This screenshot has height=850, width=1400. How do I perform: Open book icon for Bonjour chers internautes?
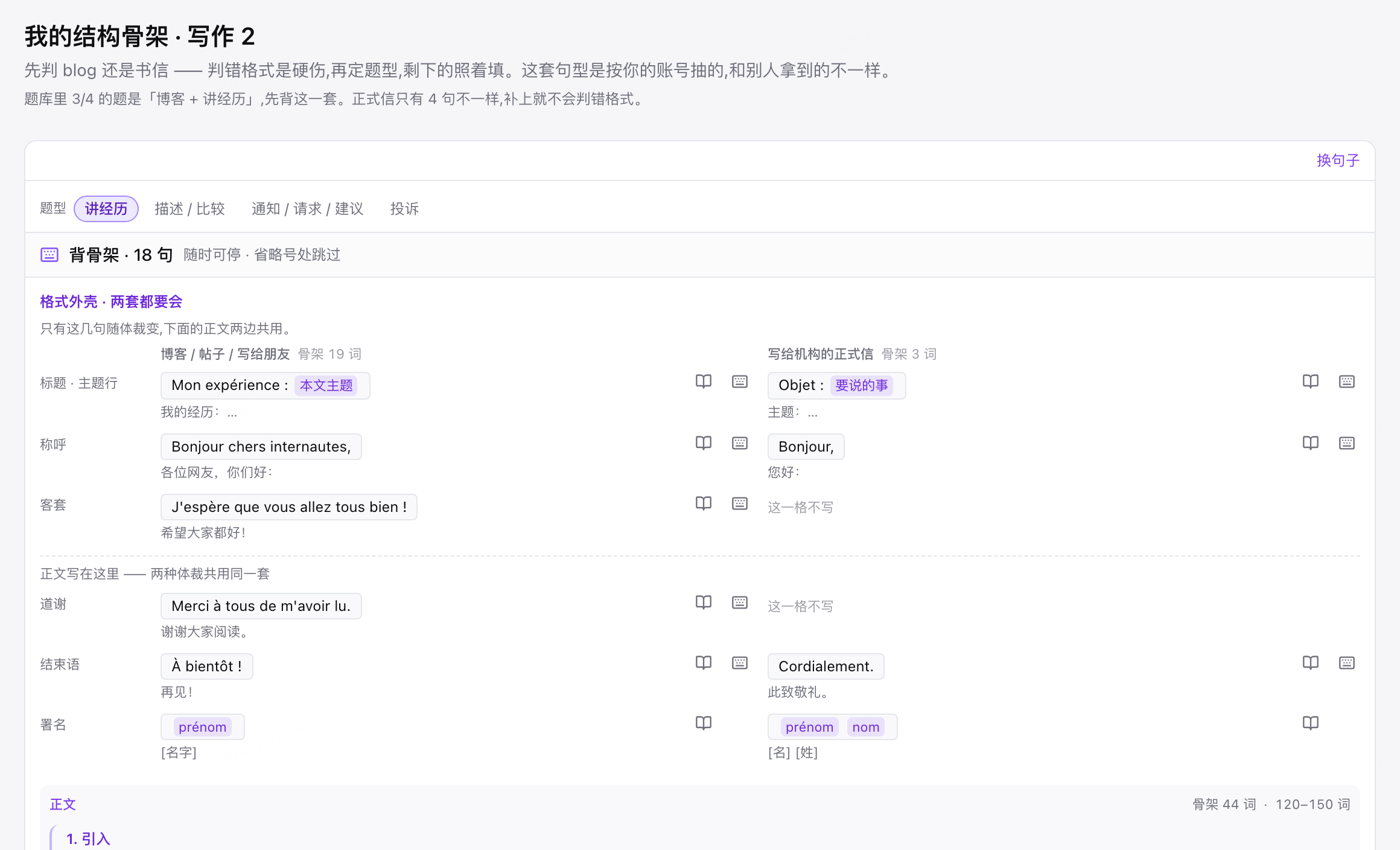tap(704, 443)
